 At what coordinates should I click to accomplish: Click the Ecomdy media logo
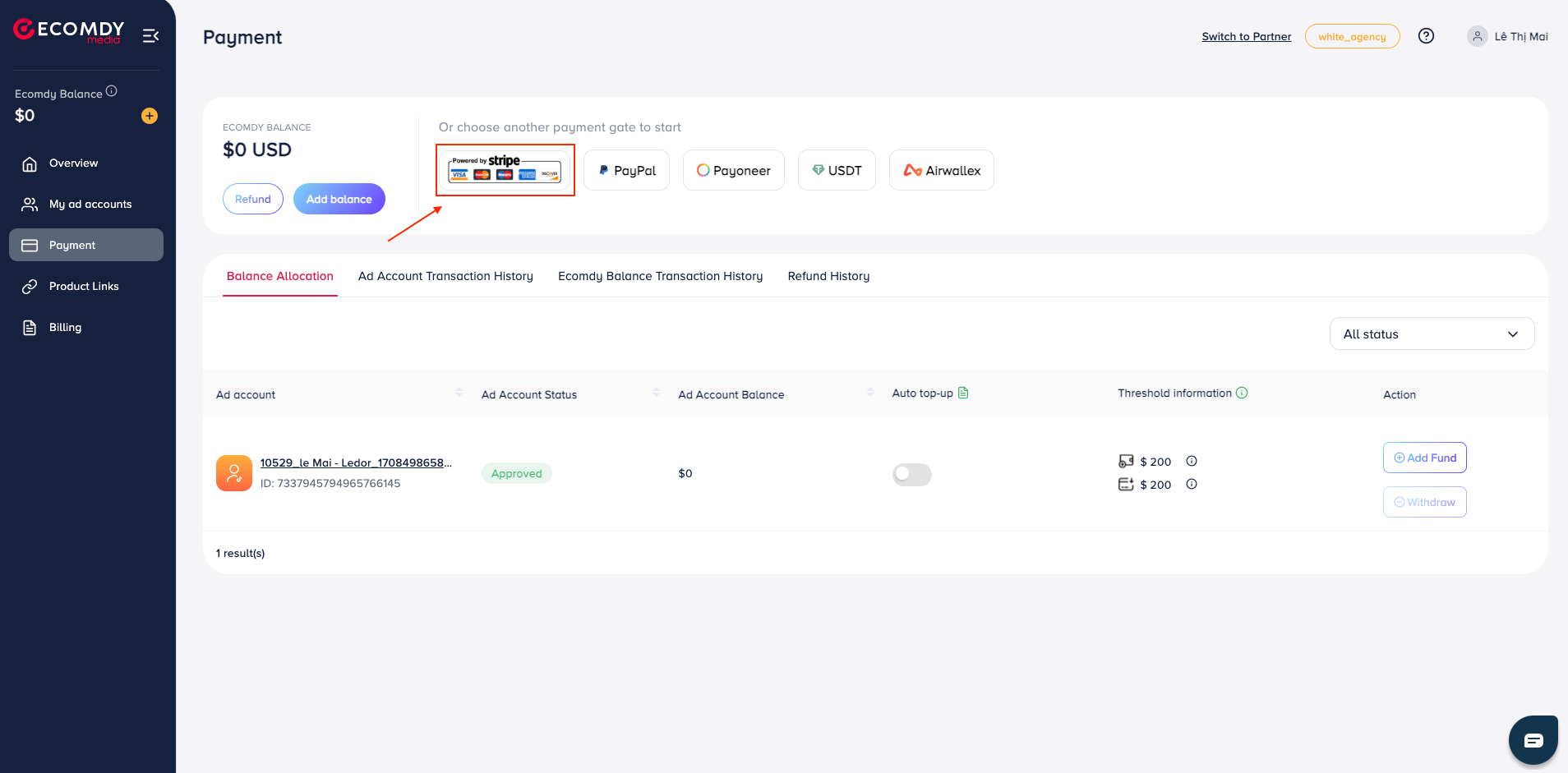(69, 30)
